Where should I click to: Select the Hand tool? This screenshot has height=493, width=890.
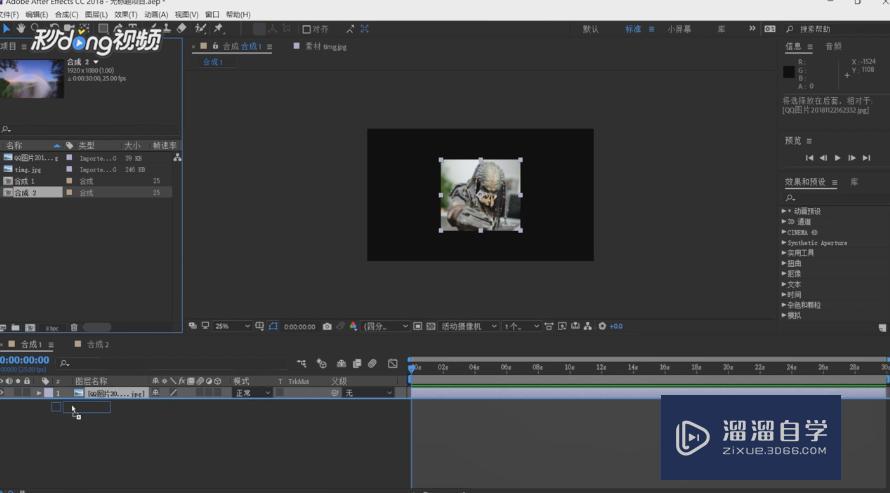[x=20, y=28]
